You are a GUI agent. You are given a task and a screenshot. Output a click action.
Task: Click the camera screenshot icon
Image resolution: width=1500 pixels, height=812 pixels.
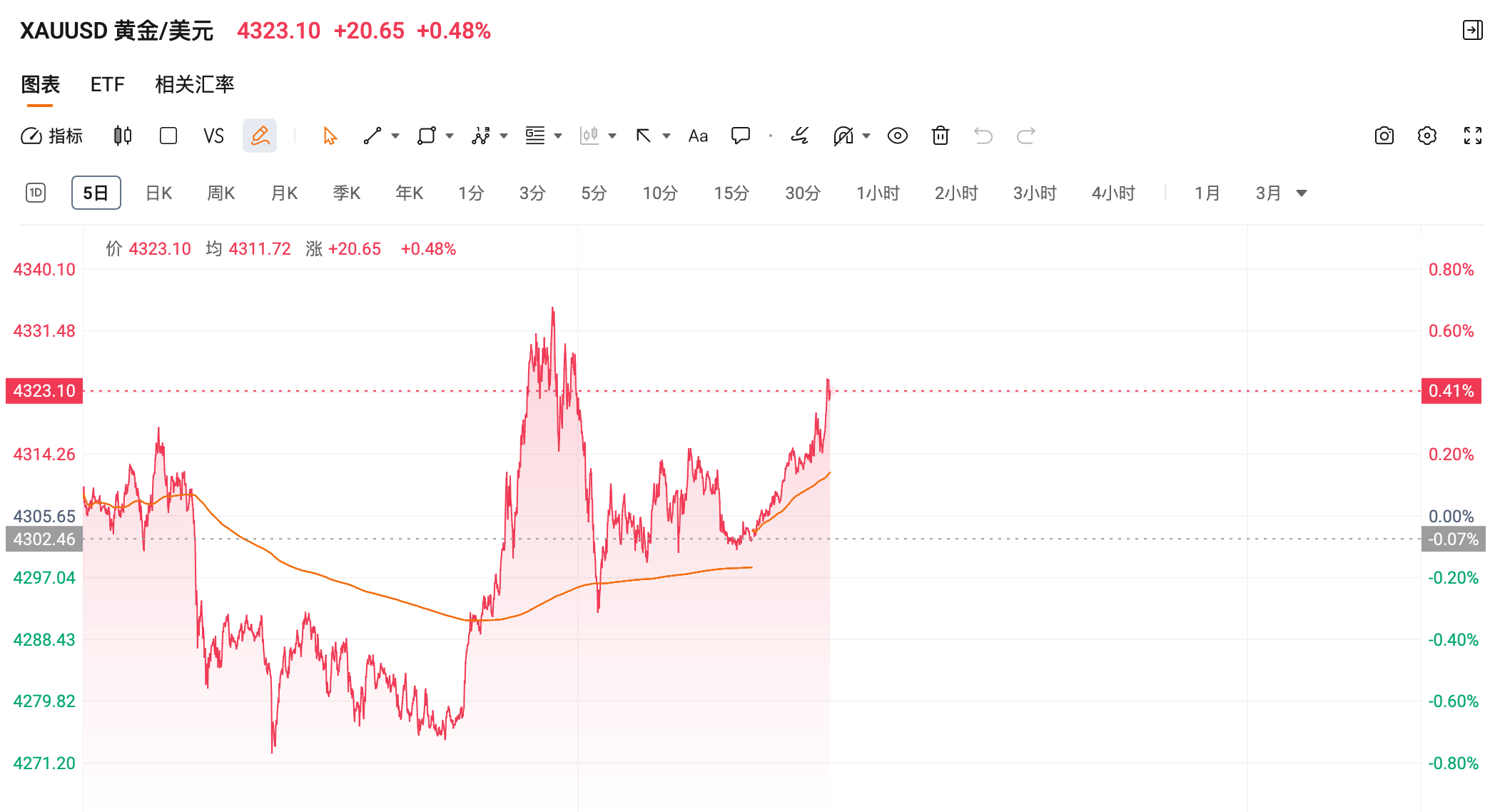click(x=1383, y=136)
